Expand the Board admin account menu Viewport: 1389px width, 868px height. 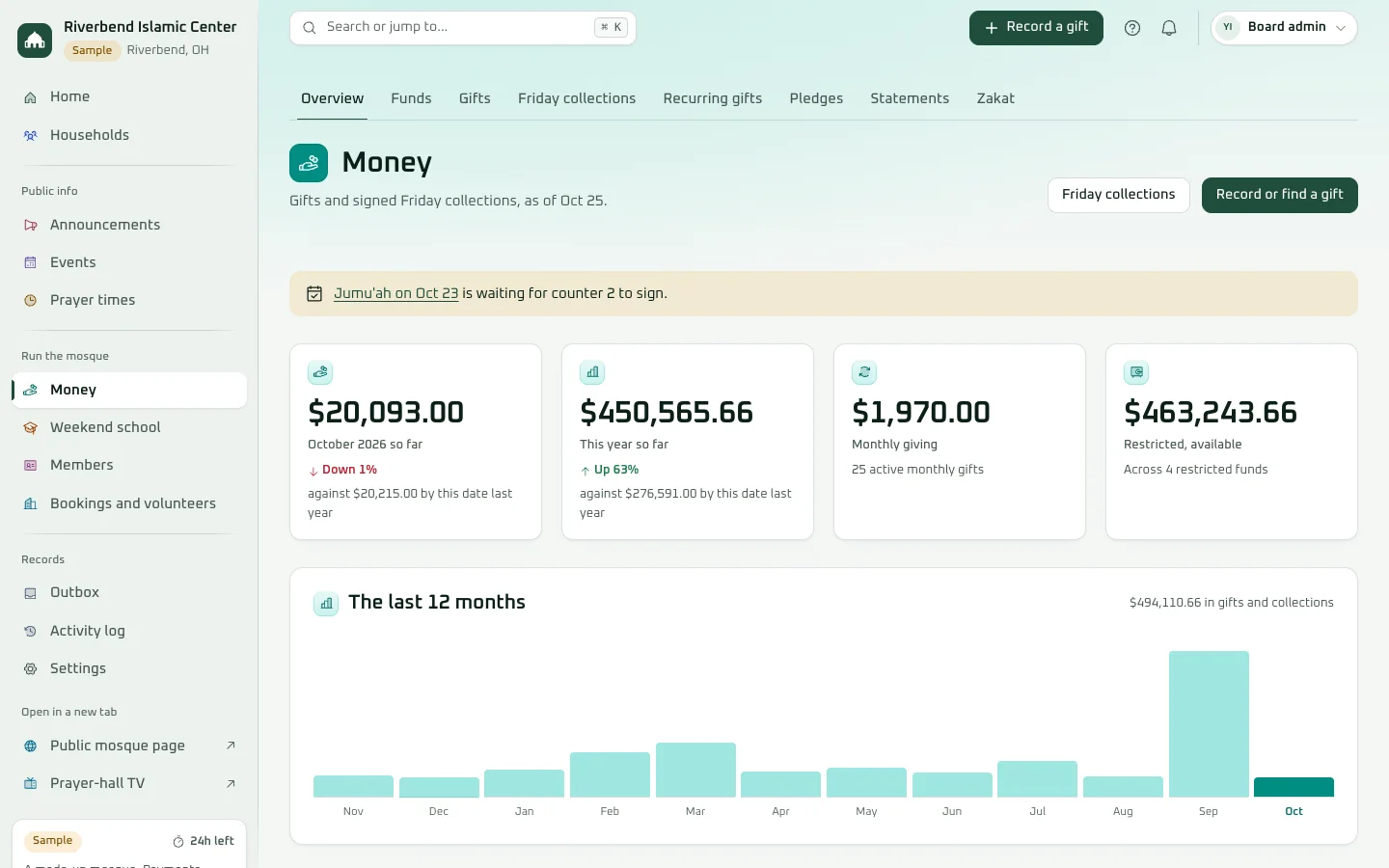(1284, 28)
